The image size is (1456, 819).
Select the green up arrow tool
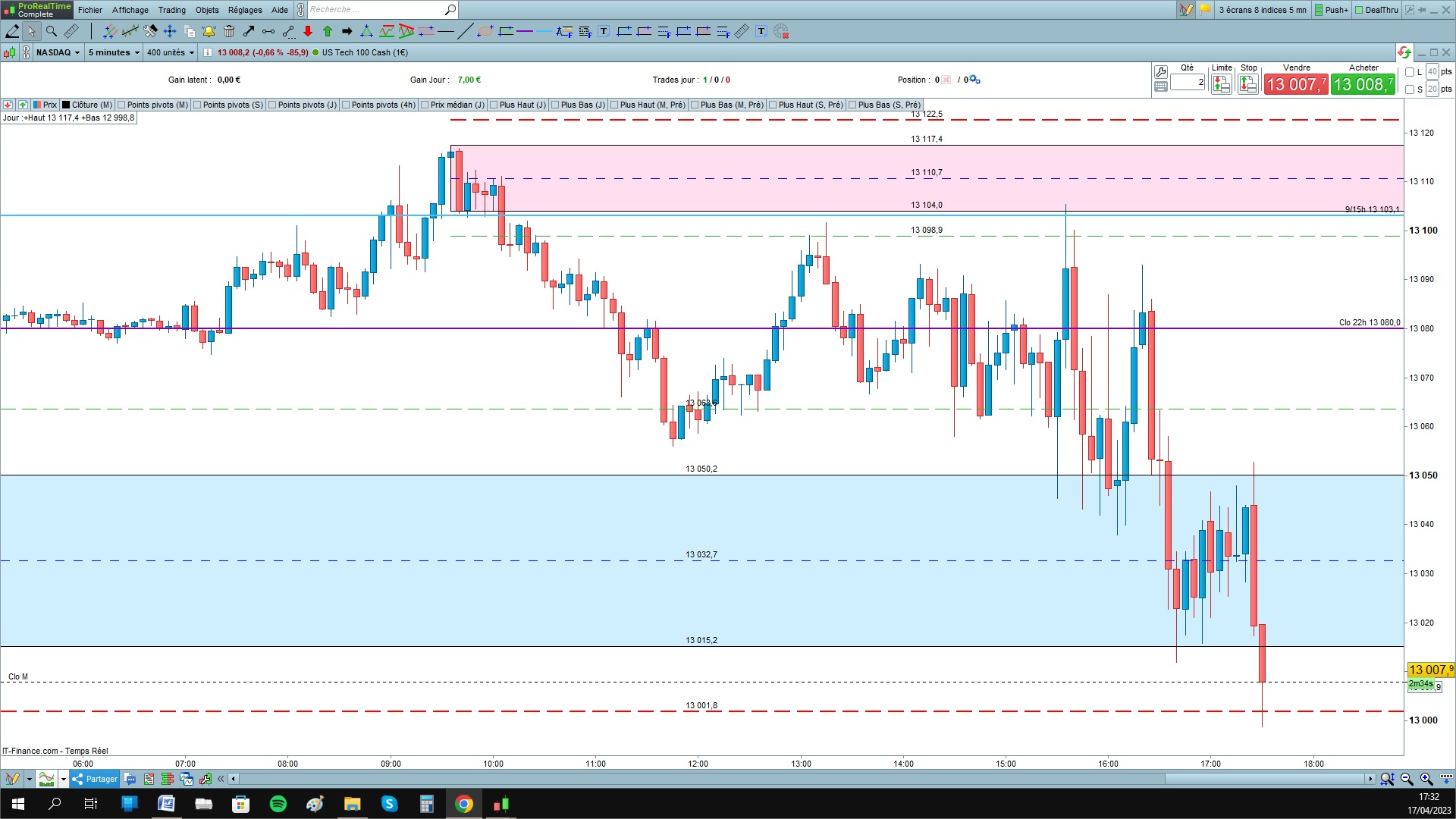[328, 31]
